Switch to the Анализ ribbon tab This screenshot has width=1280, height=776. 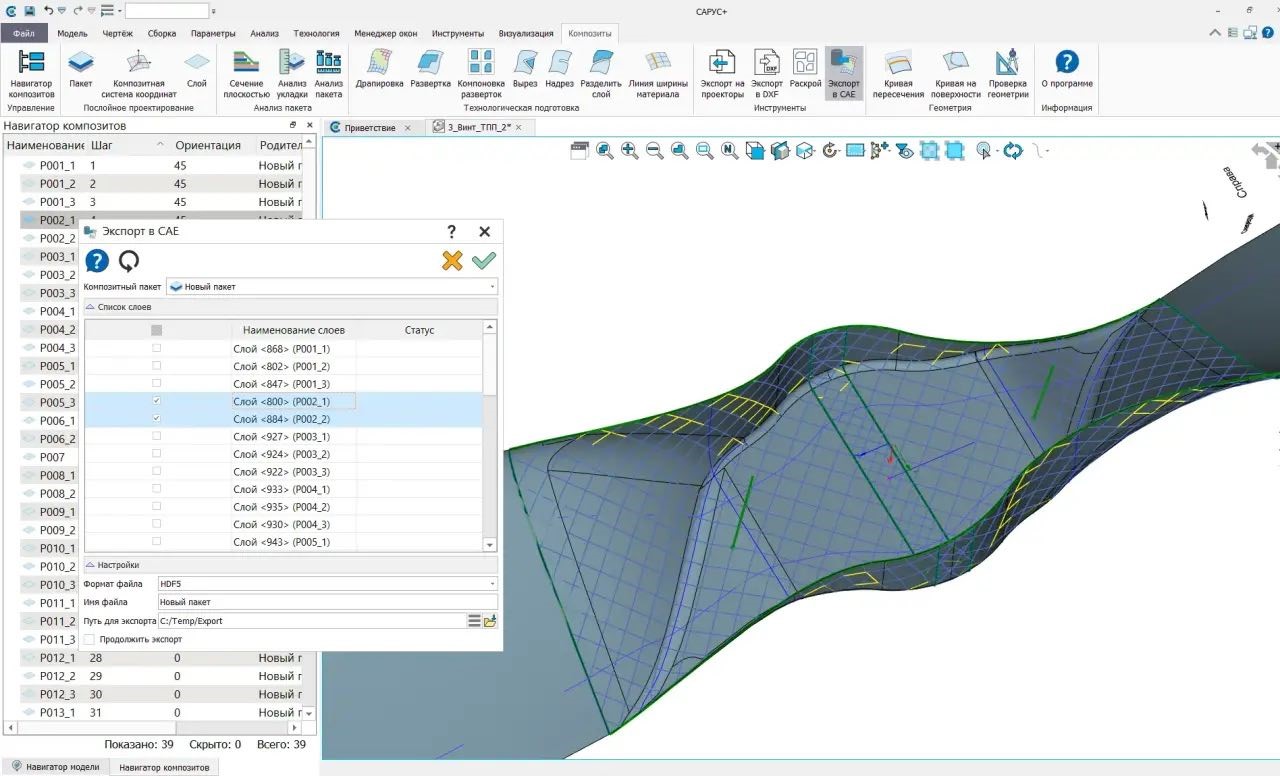pos(265,33)
